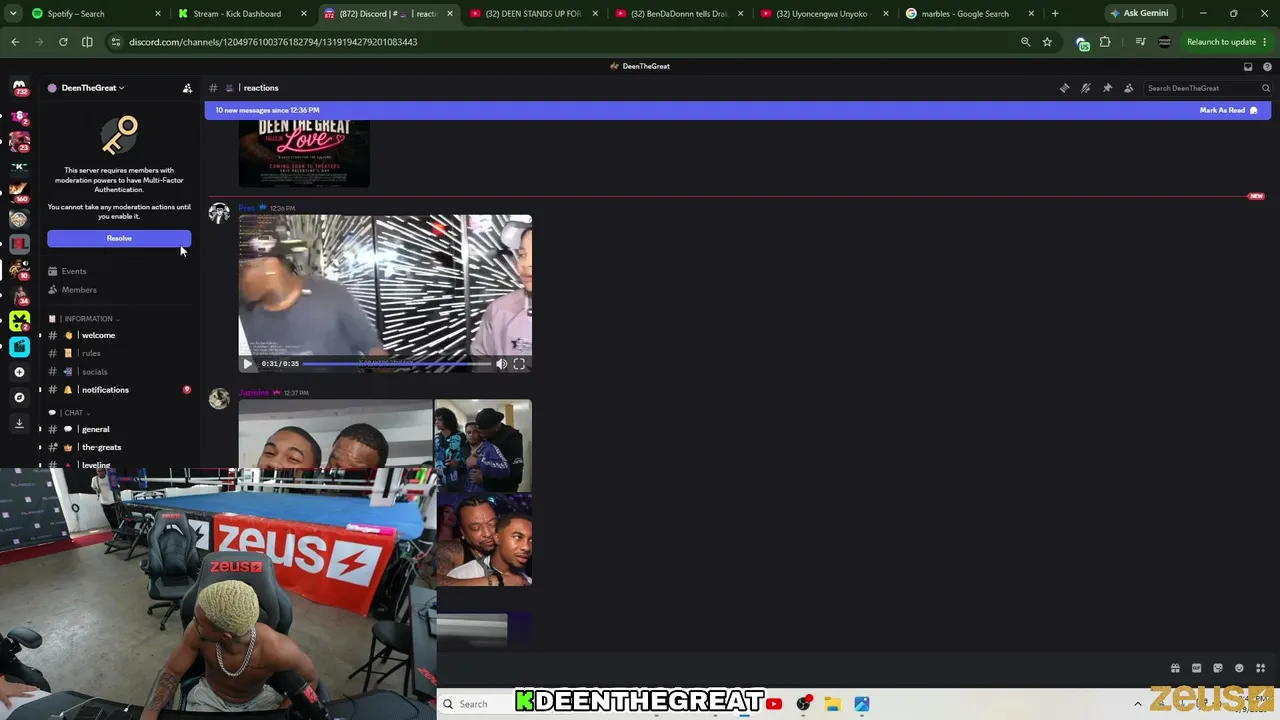Go back in browser history
1280x720 pixels.
pos(15,42)
